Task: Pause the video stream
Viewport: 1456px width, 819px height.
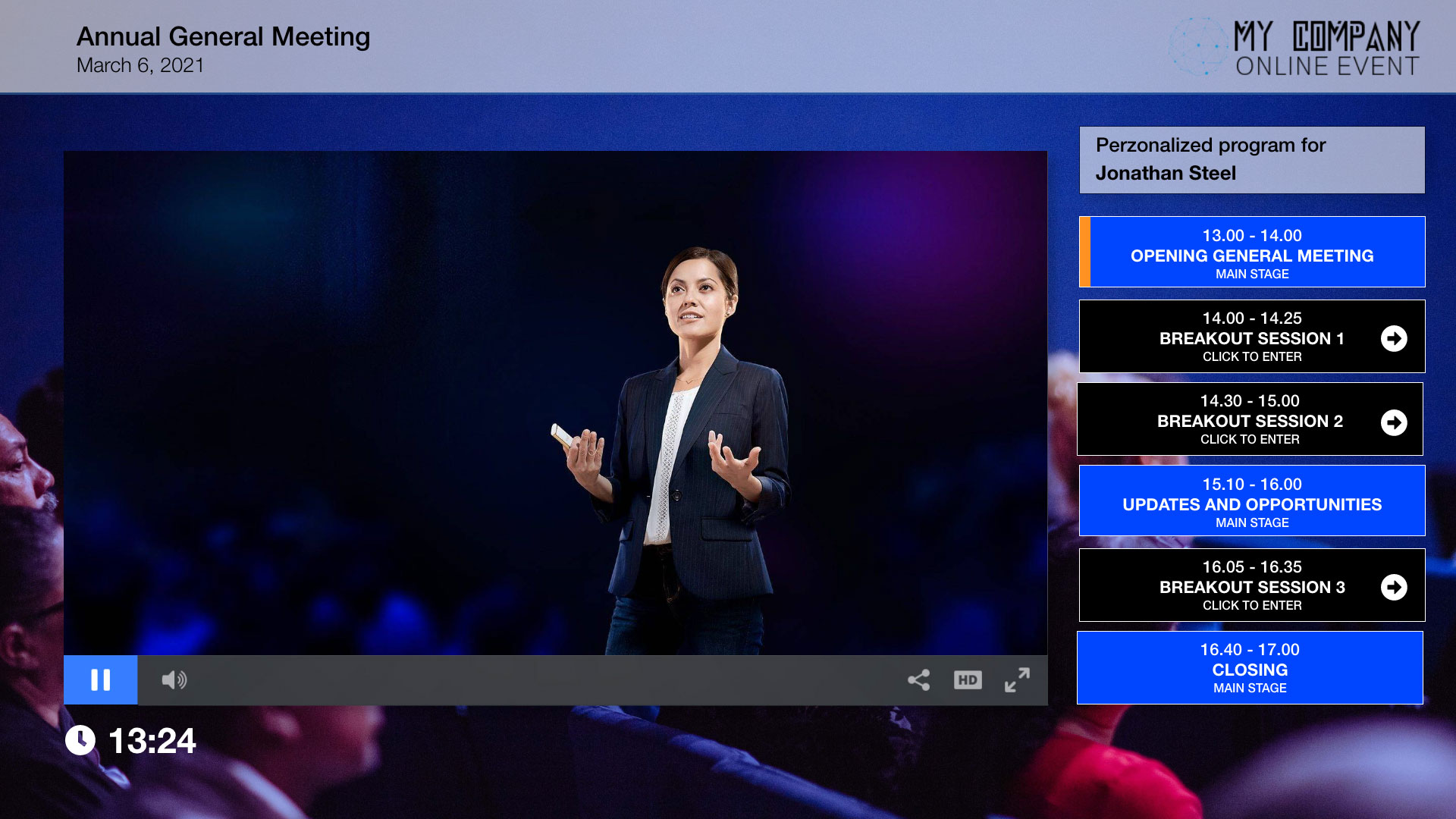Action: coord(100,680)
